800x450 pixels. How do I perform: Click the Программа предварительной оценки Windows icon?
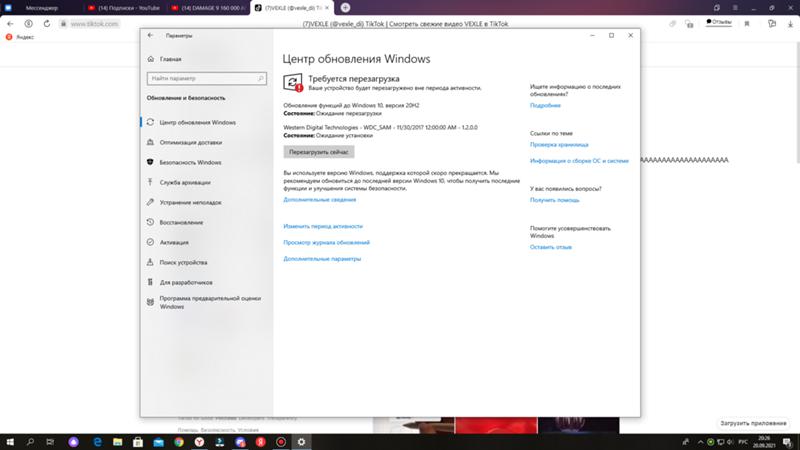[150, 302]
